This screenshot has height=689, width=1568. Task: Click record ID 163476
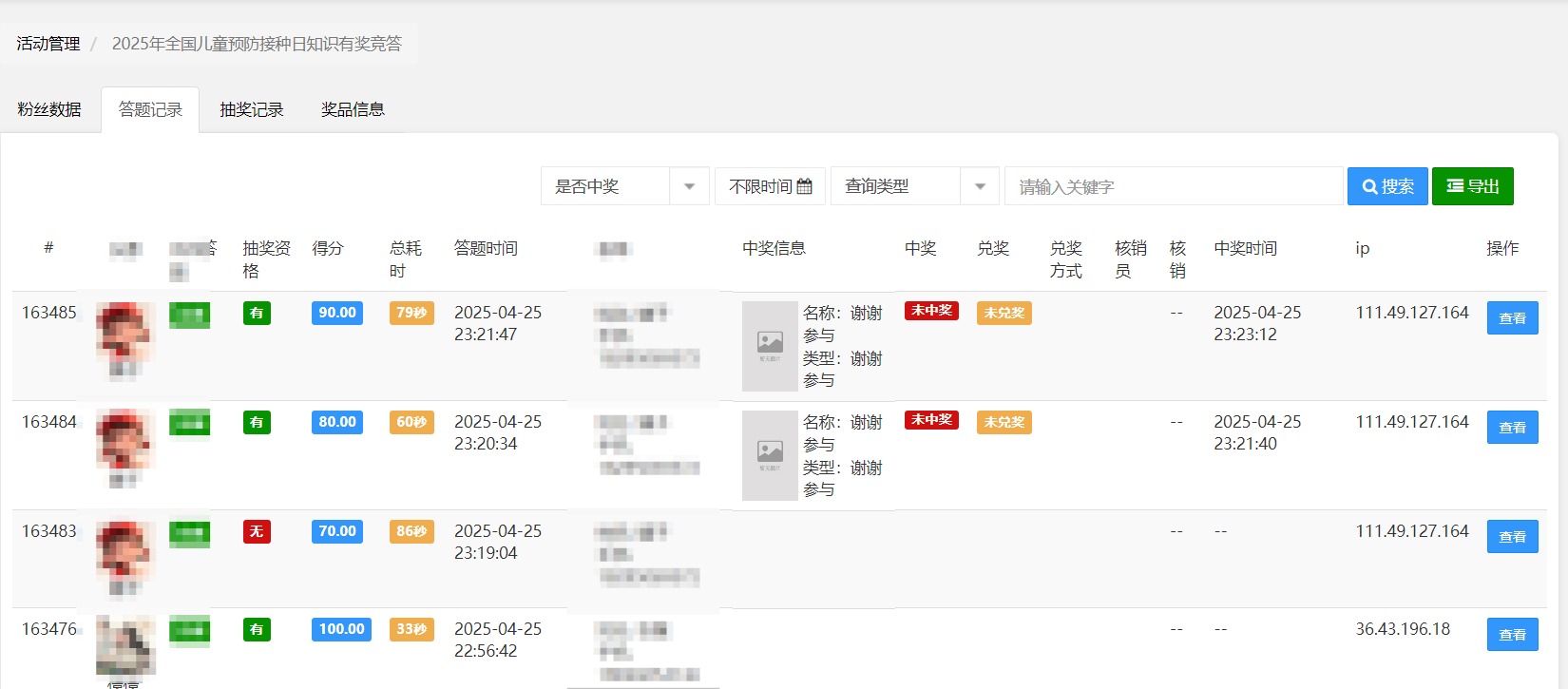[49, 629]
